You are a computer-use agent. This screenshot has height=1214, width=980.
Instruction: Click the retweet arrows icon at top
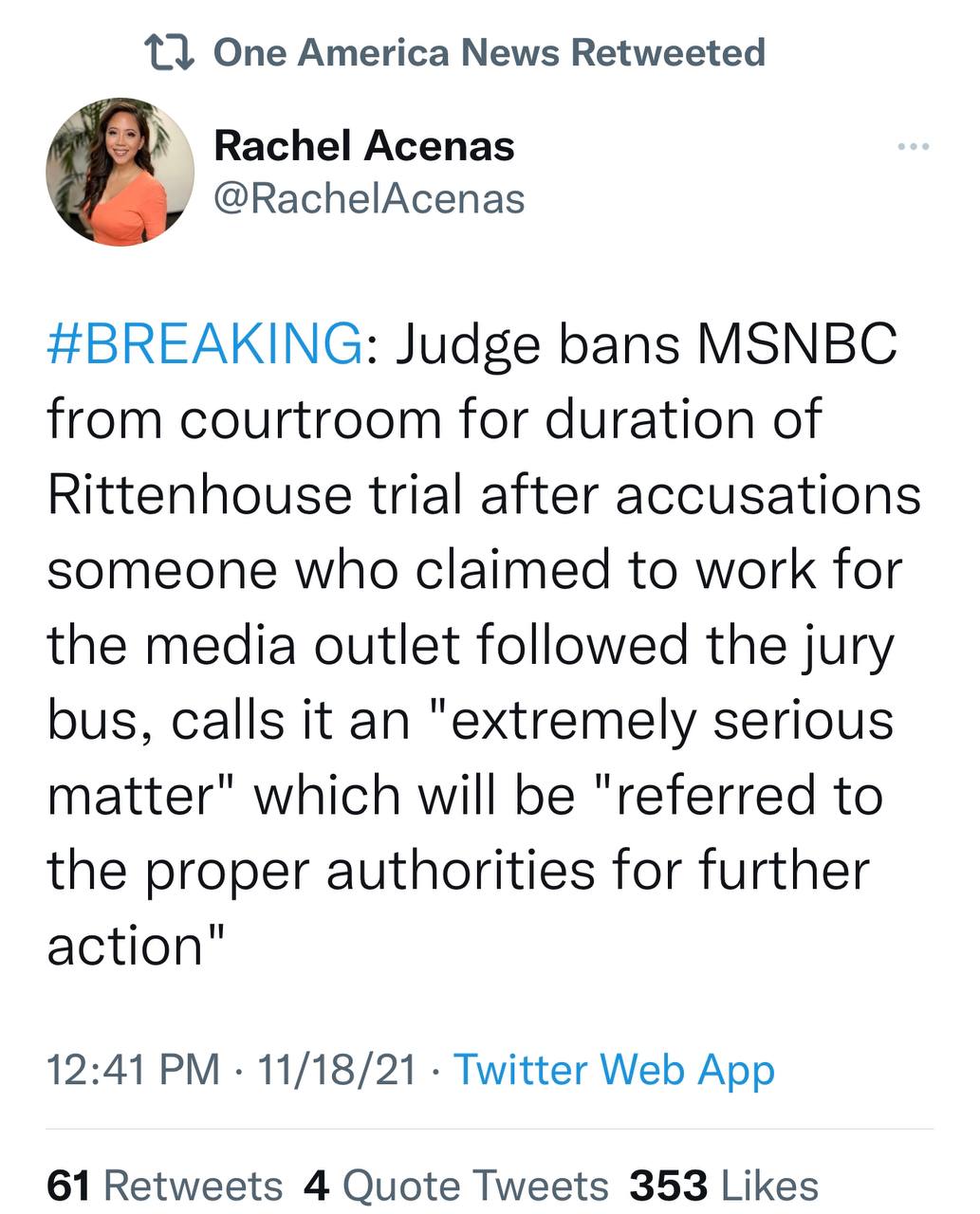[x=168, y=52]
